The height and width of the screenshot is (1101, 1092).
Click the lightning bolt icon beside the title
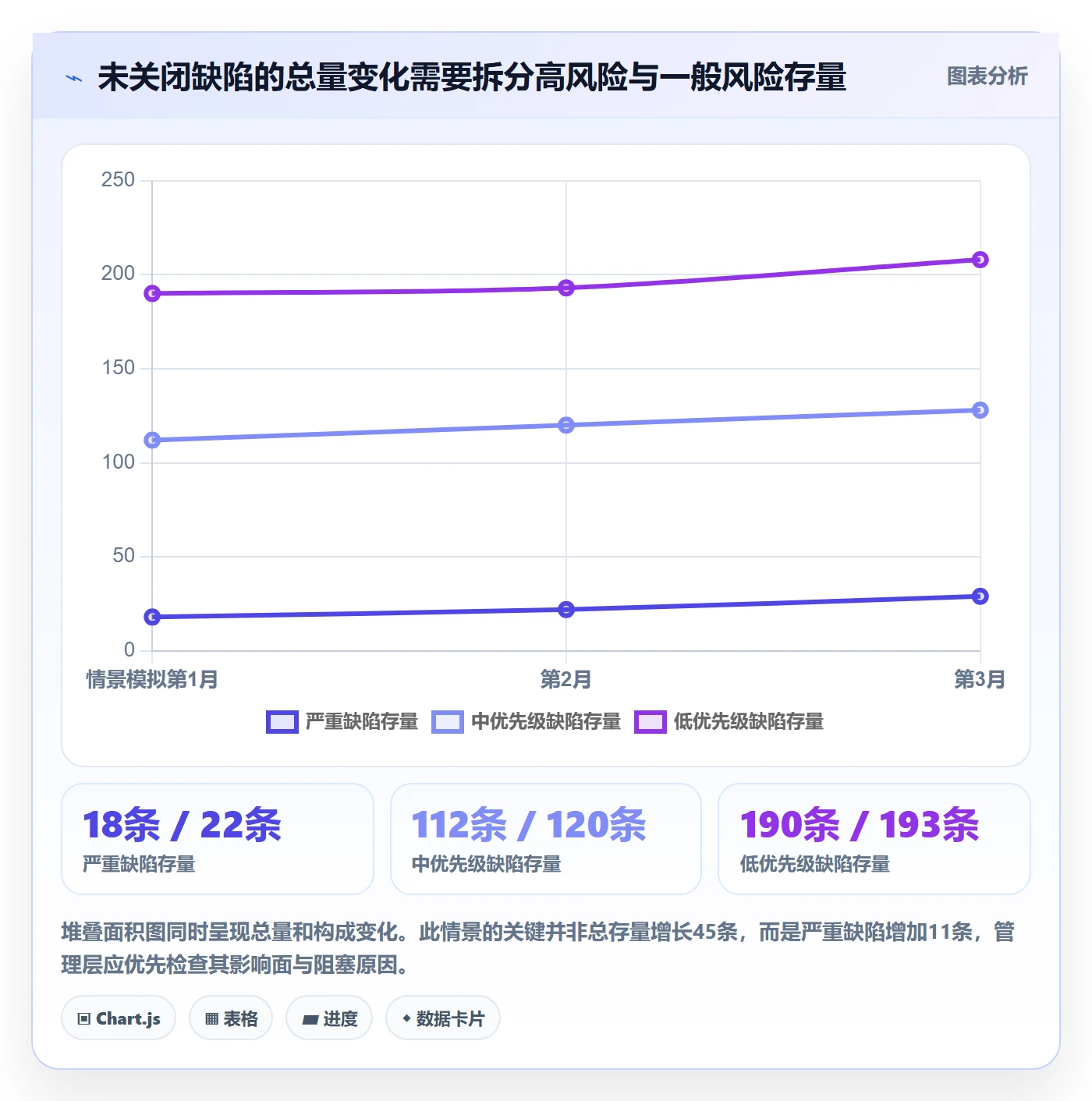click(74, 78)
